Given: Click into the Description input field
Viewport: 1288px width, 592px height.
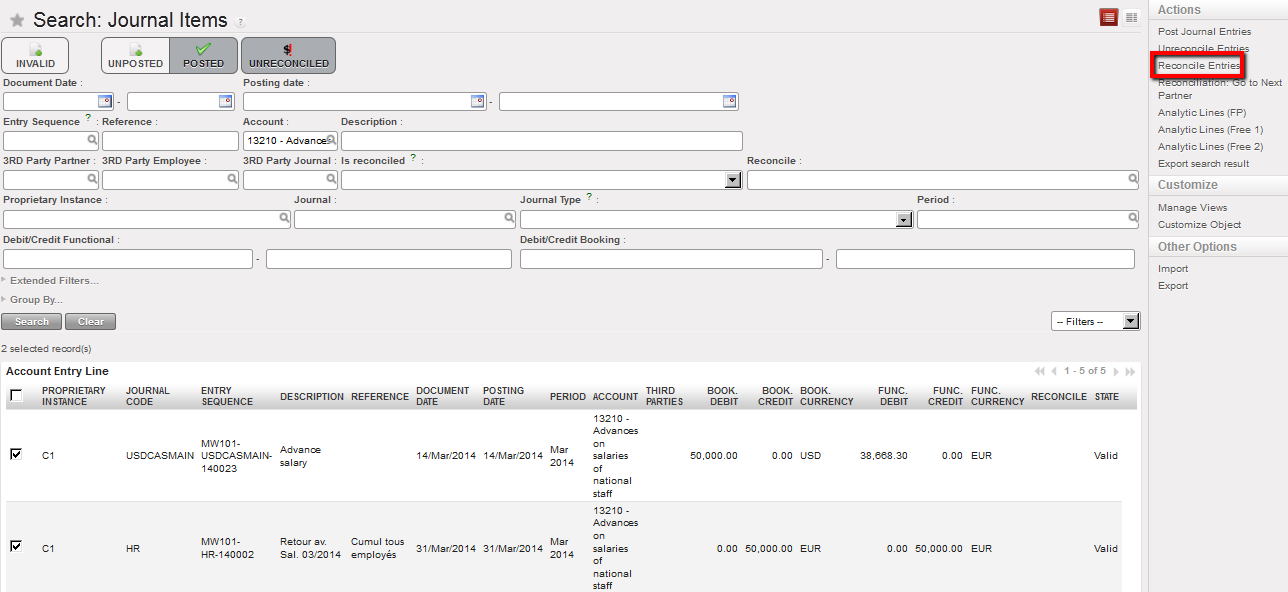Looking at the screenshot, I should 541,141.
